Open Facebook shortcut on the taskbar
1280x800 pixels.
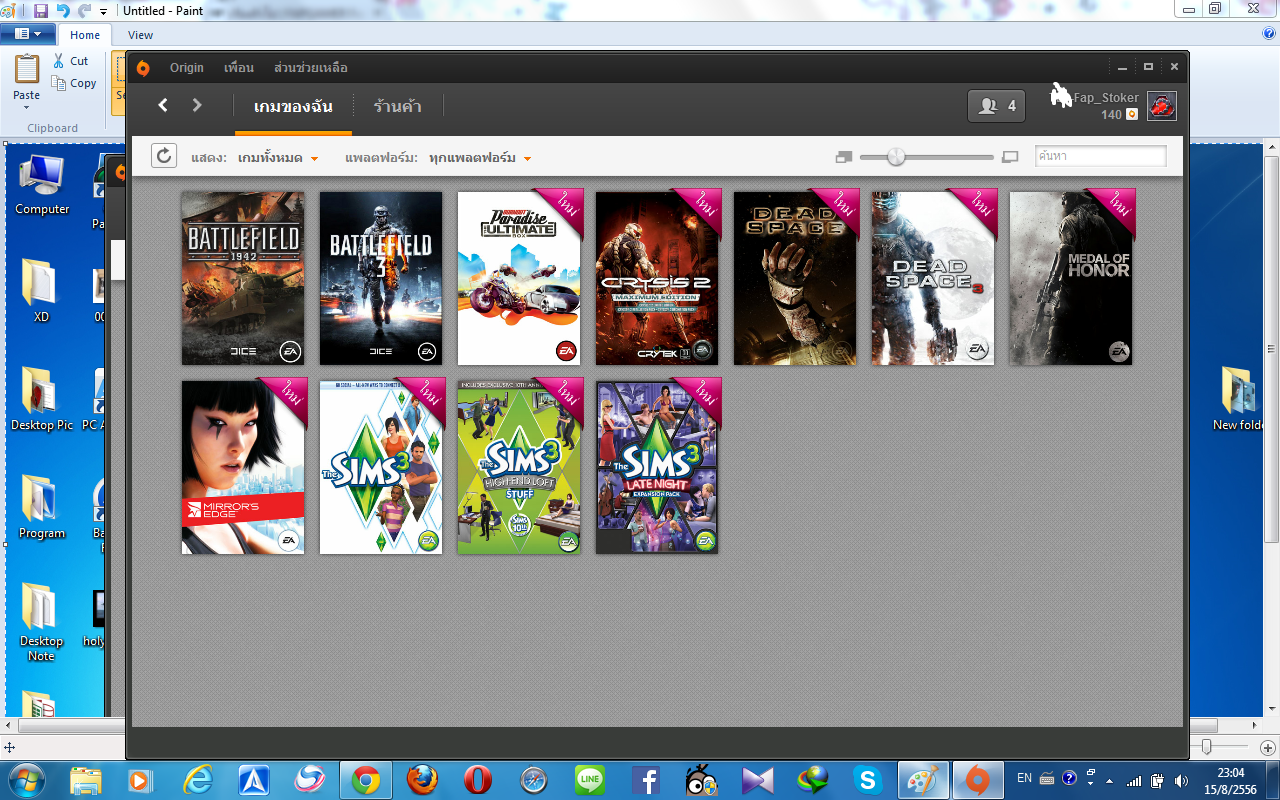pyautogui.click(x=646, y=780)
